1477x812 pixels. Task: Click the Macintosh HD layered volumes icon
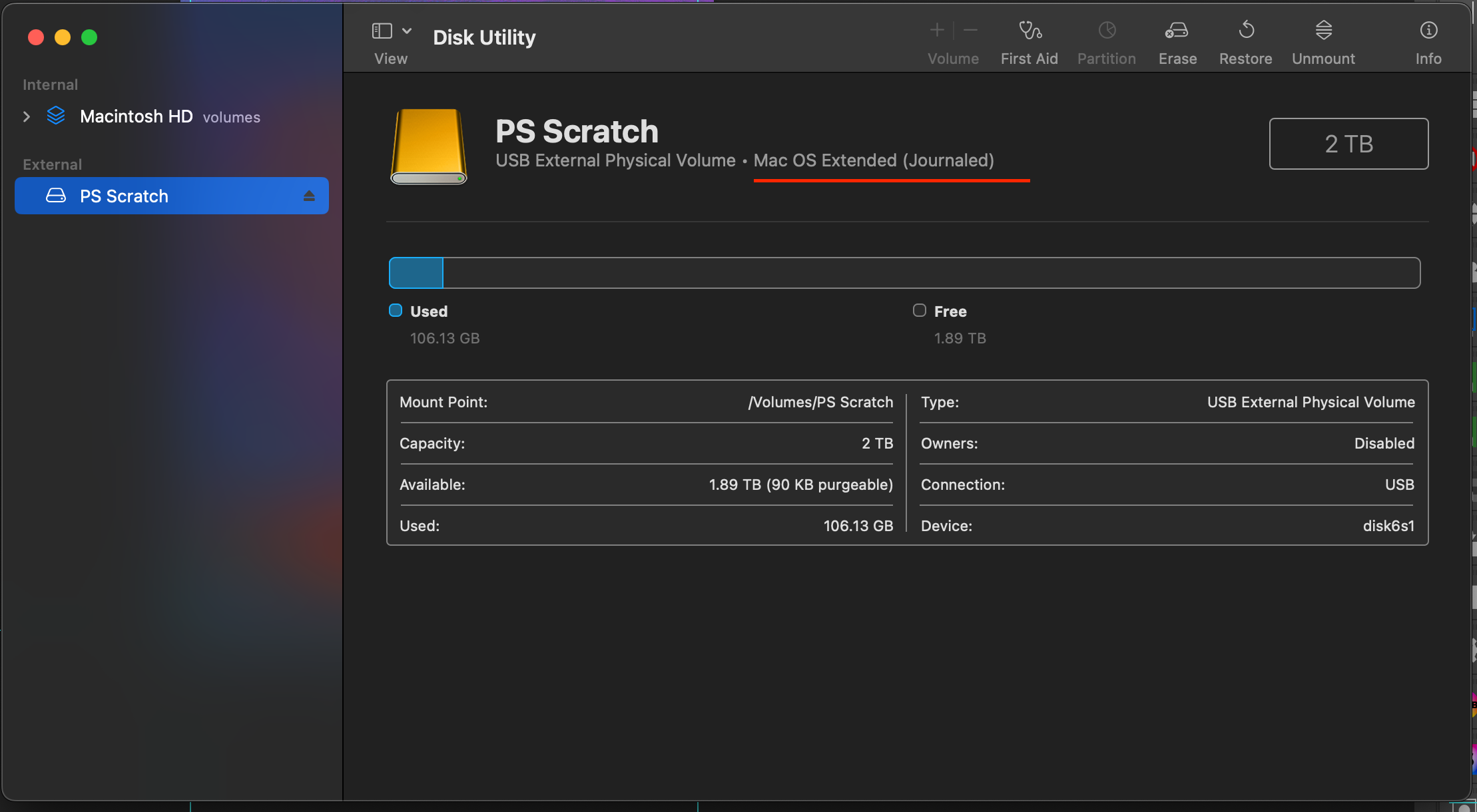pos(56,116)
